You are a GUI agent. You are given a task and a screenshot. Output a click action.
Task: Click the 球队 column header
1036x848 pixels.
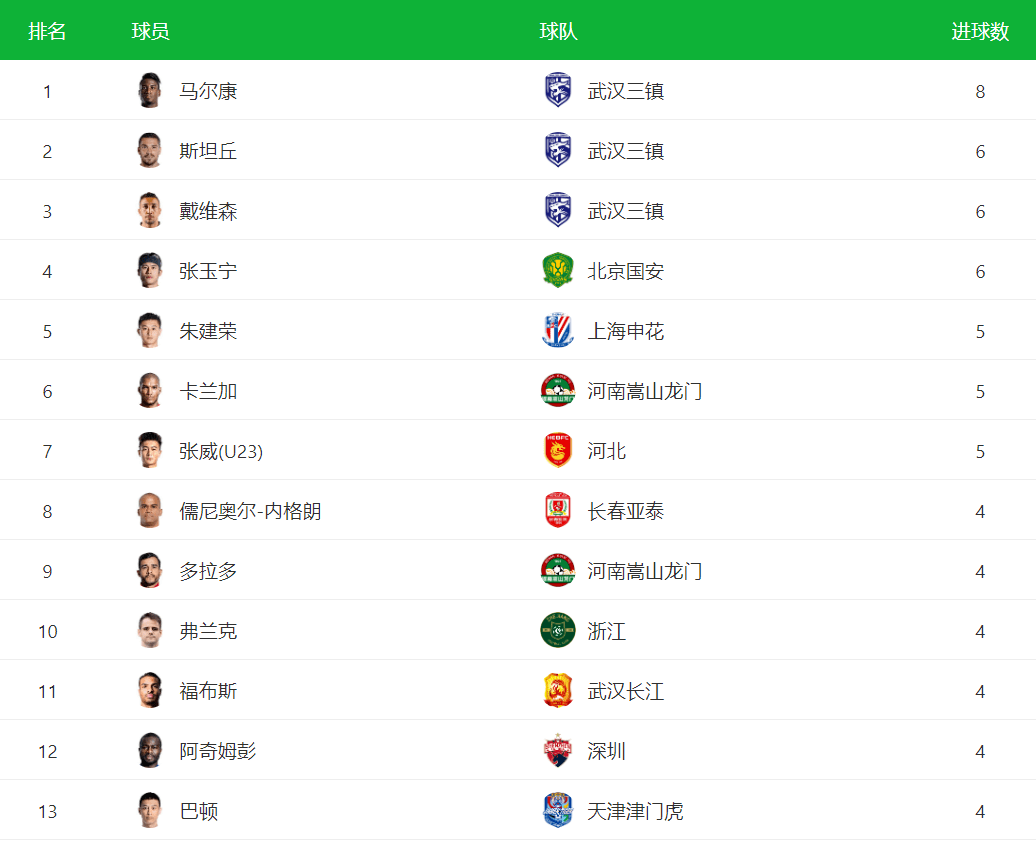(x=558, y=31)
